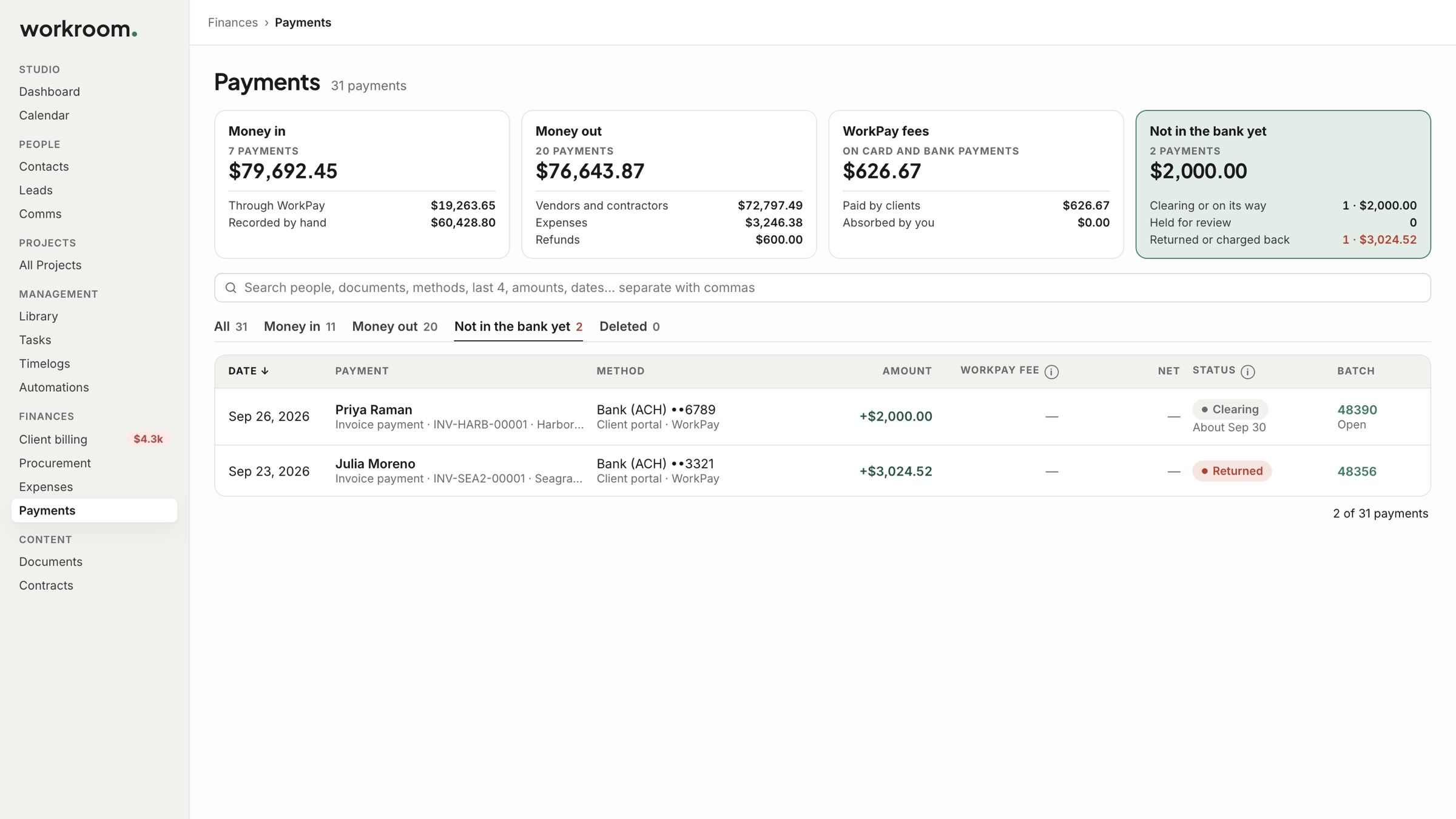This screenshot has width=1456, height=819.
Task: Open All Projects in the sidebar
Action: click(50, 265)
